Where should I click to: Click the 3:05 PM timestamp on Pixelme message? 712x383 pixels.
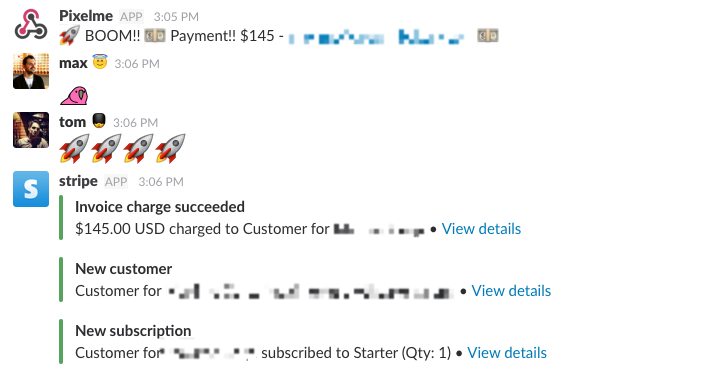[176, 17]
